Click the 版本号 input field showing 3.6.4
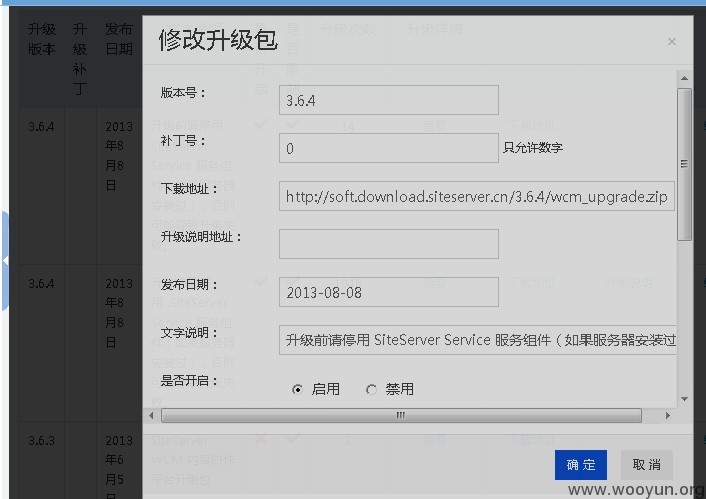The height and width of the screenshot is (499, 706). (x=389, y=100)
